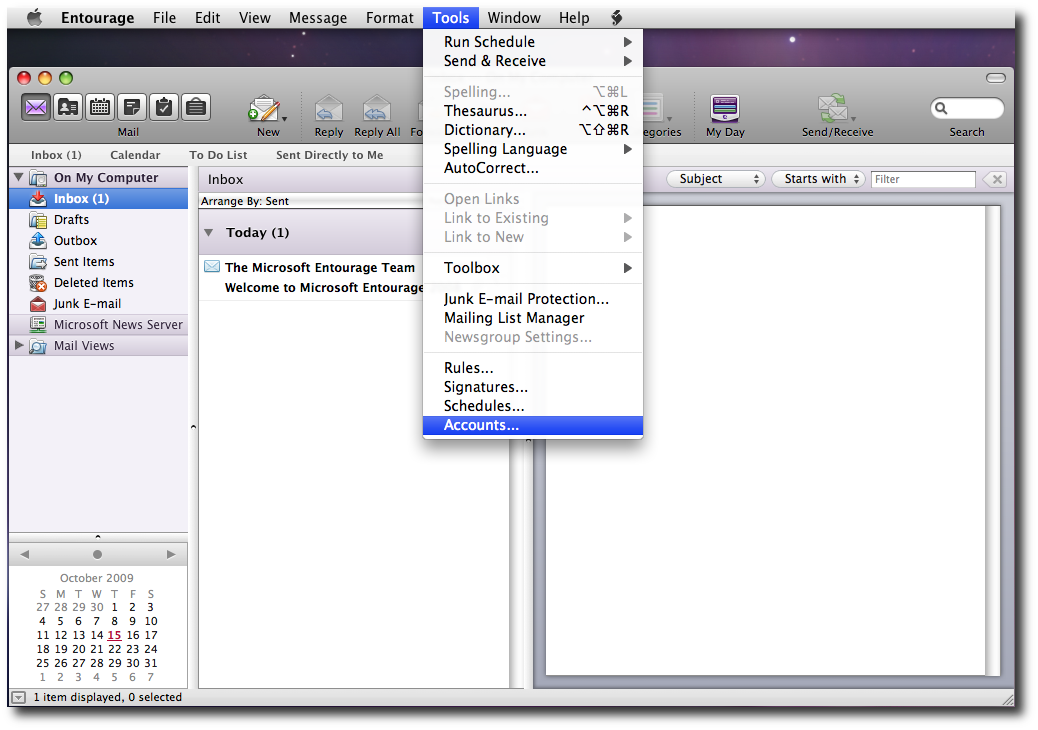Screen dimensions: 1038x730
Task: Clear the Filter field
Action: coord(996,179)
